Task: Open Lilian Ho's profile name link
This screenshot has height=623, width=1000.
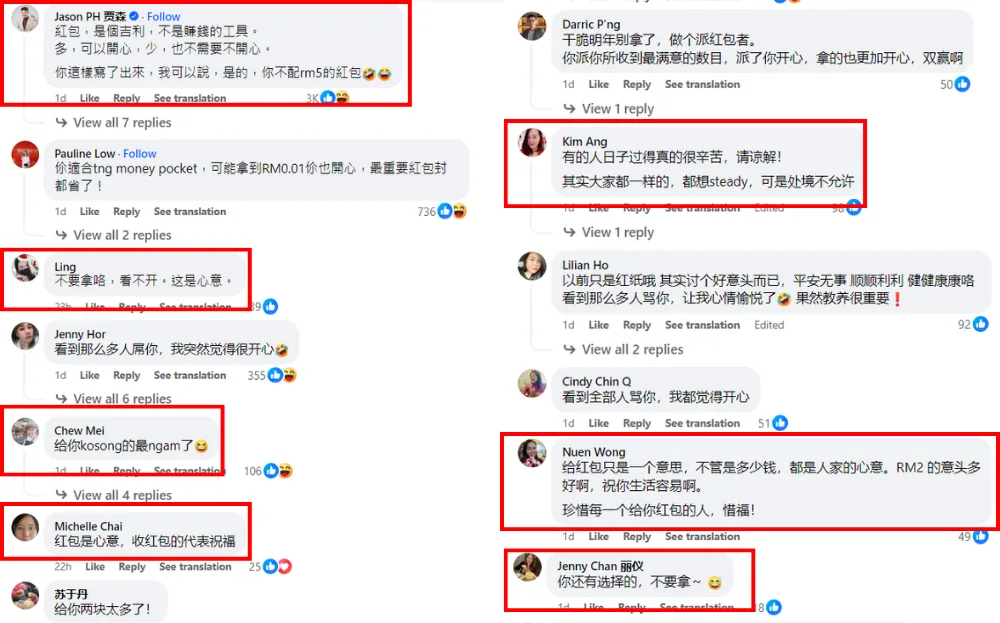Action: [x=585, y=265]
